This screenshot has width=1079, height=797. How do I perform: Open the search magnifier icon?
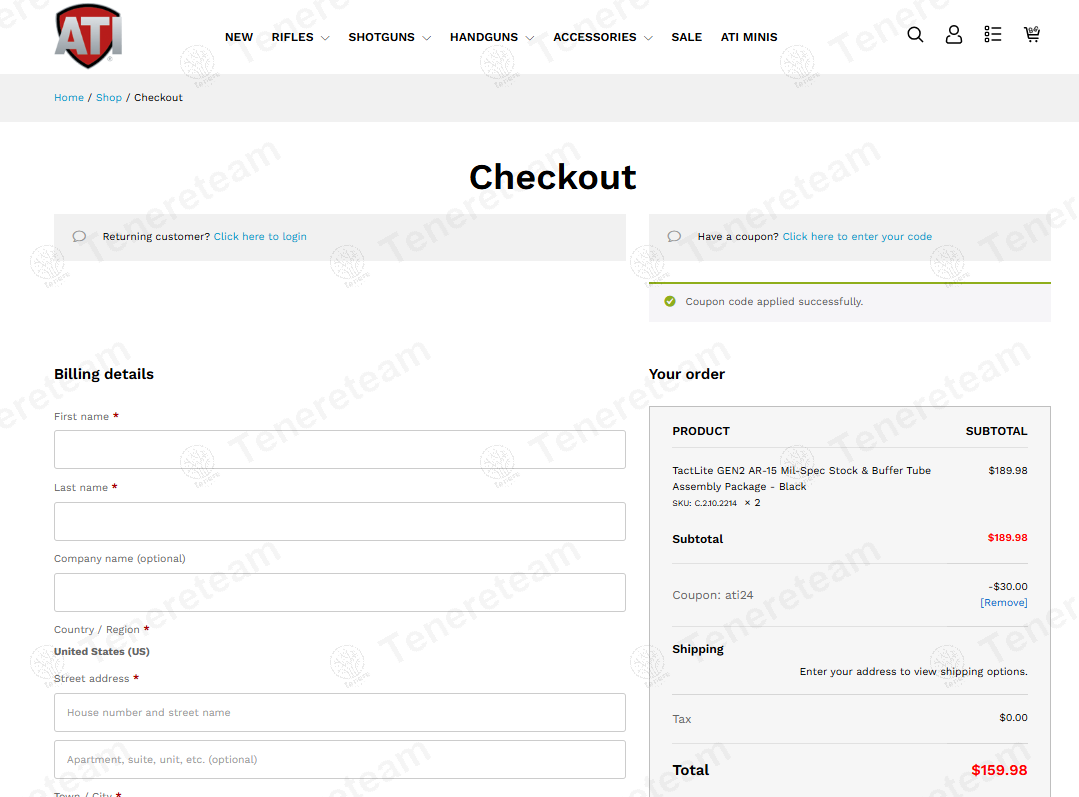pyautogui.click(x=915, y=35)
